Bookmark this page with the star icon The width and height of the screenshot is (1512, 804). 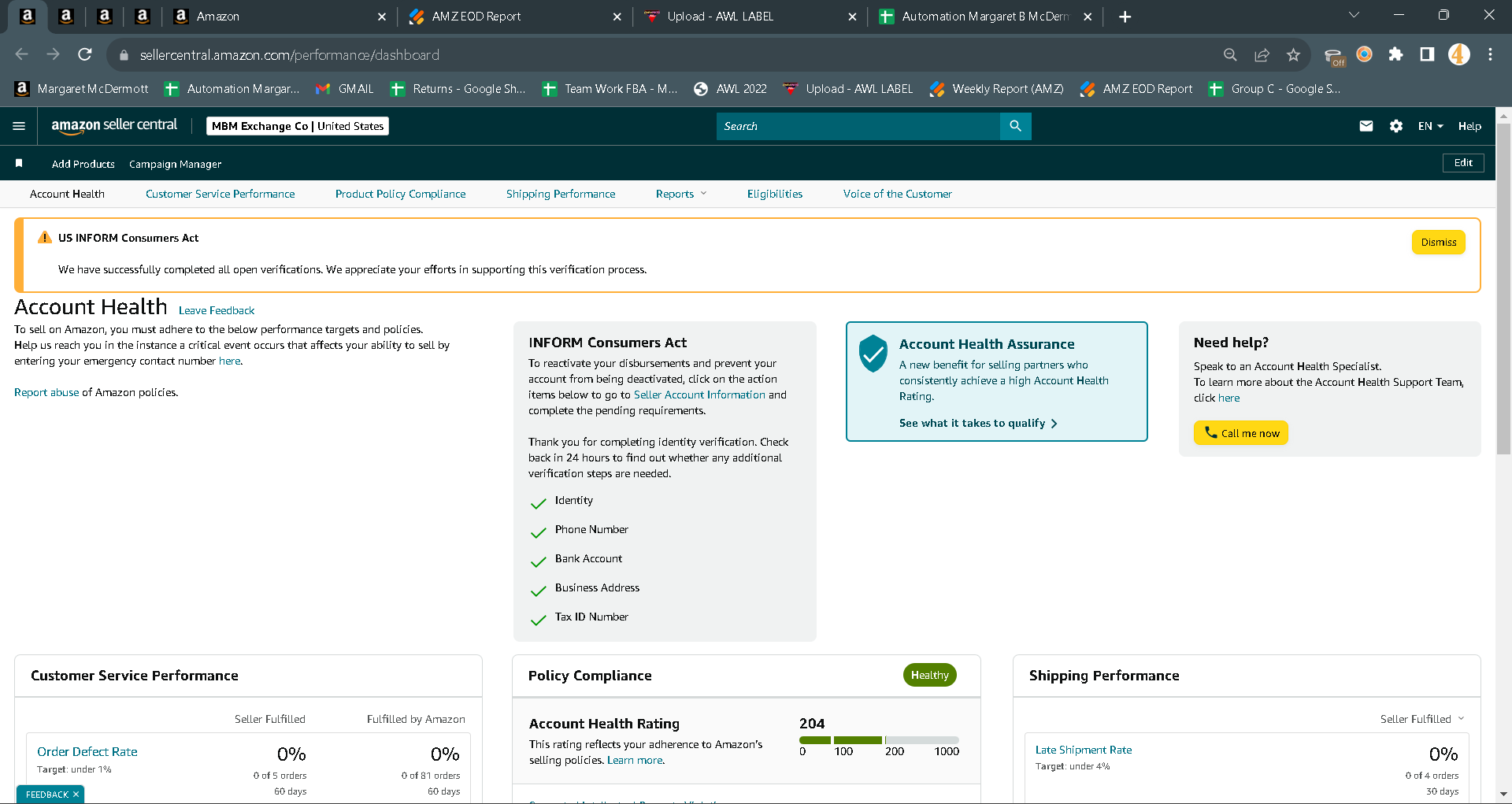1293,54
